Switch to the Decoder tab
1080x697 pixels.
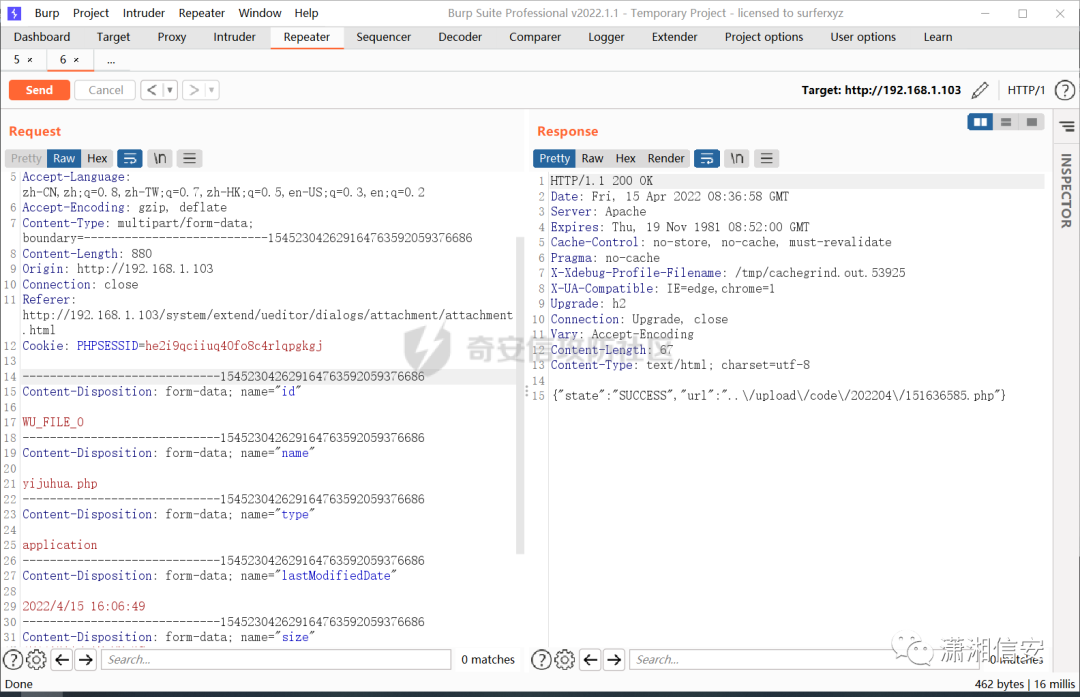pyautogui.click(x=460, y=37)
